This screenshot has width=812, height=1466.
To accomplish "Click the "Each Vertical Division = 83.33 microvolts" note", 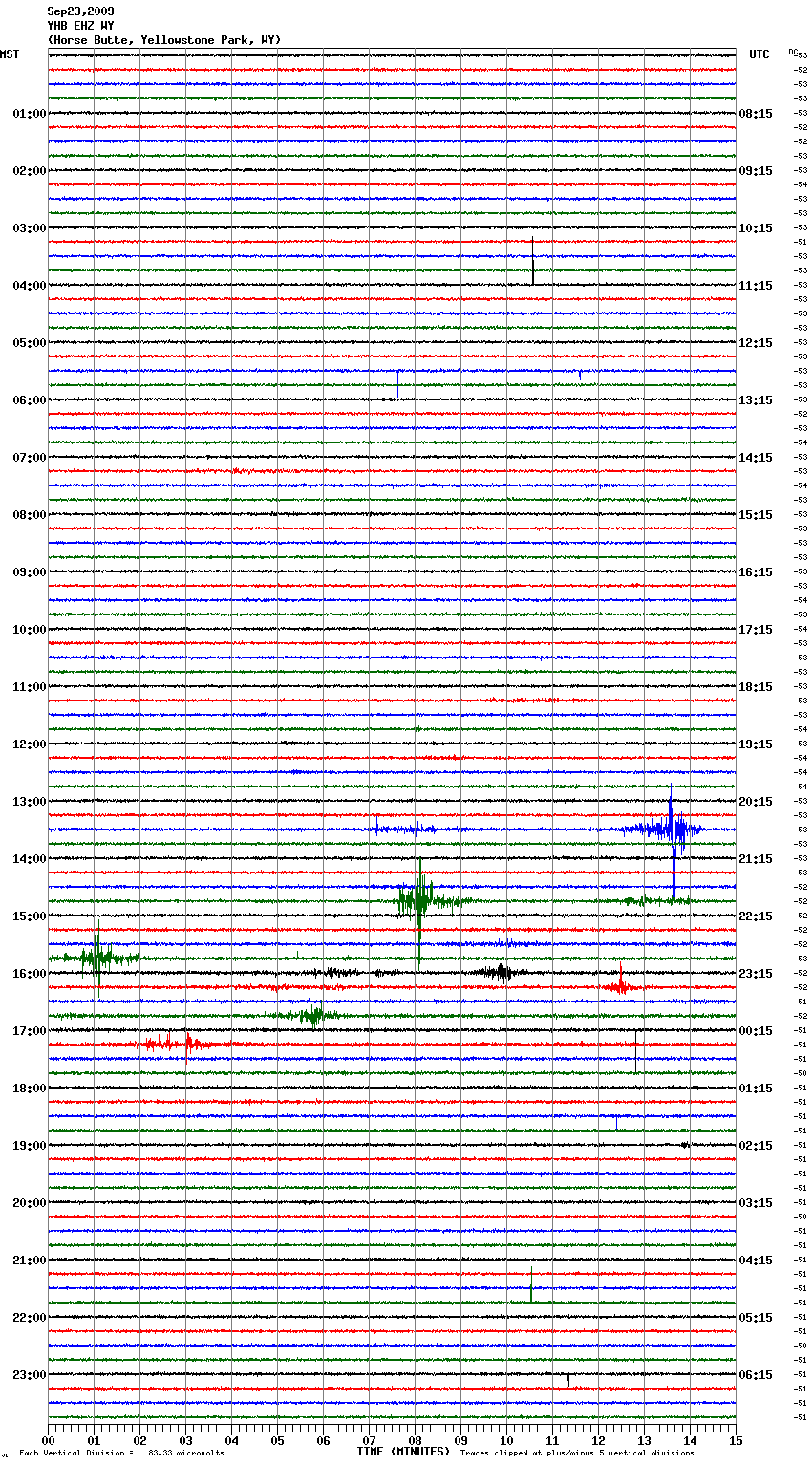I will pos(121,1453).
